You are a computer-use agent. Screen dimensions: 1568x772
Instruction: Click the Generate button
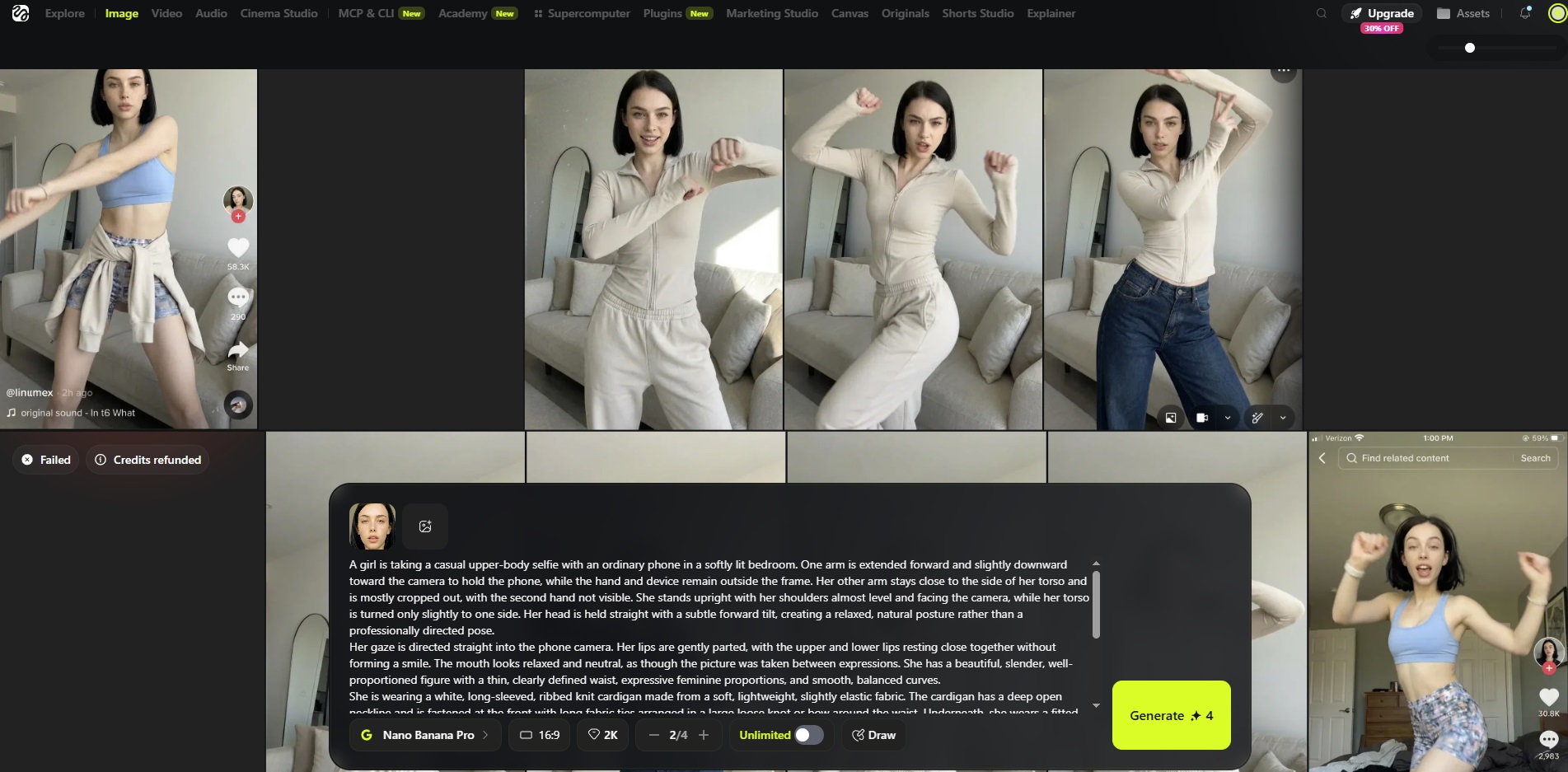[x=1171, y=715]
